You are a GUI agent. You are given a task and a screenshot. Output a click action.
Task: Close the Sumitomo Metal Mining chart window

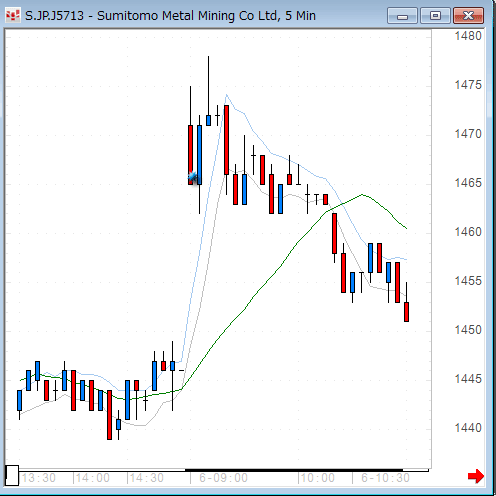coord(468,16)
